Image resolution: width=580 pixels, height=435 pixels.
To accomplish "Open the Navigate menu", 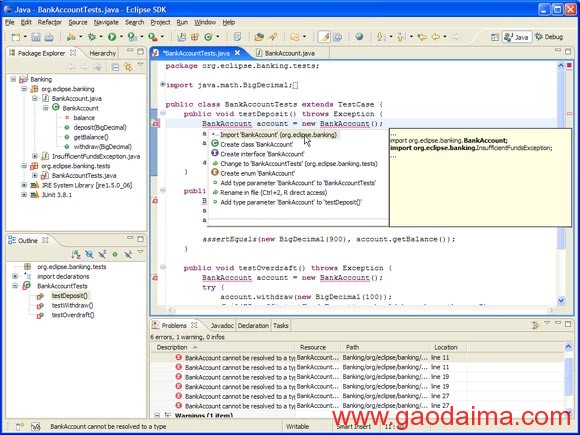I will (x=106, y=22).
